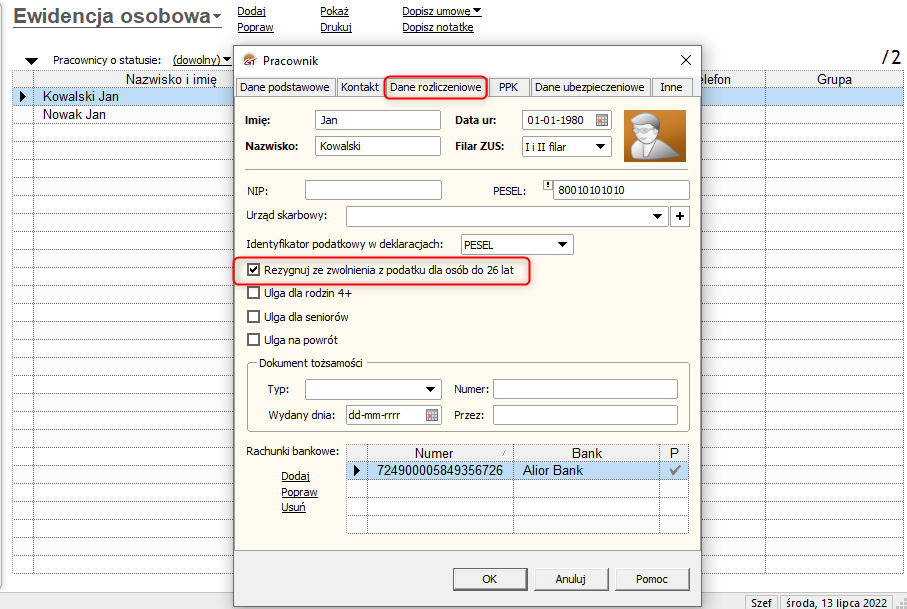907x609 pixels.
Task: Enable Ulga na powrót checkbox
Action: click(x=253, y=340)
